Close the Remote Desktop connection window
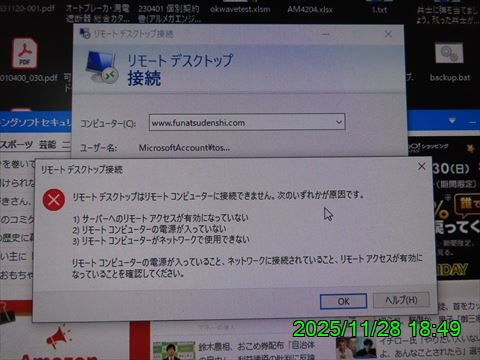 (388, 34)
